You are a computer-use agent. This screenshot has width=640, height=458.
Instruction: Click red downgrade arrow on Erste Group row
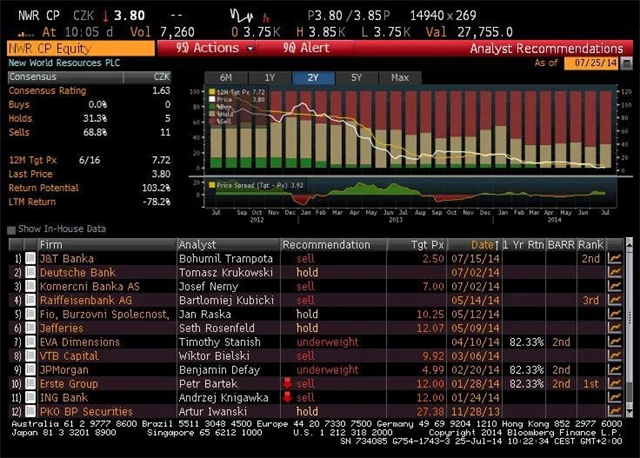coord(288,383)
